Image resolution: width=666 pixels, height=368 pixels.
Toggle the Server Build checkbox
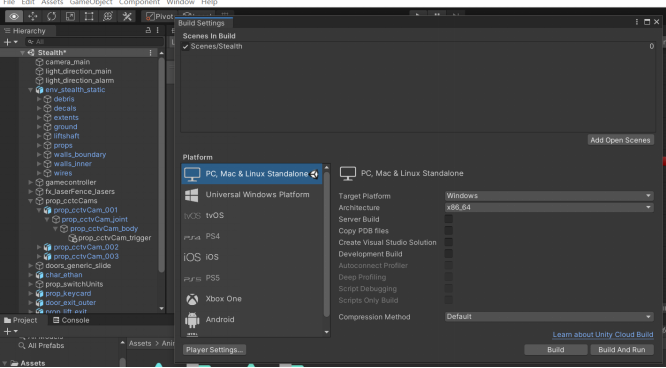tap(449, 219)
